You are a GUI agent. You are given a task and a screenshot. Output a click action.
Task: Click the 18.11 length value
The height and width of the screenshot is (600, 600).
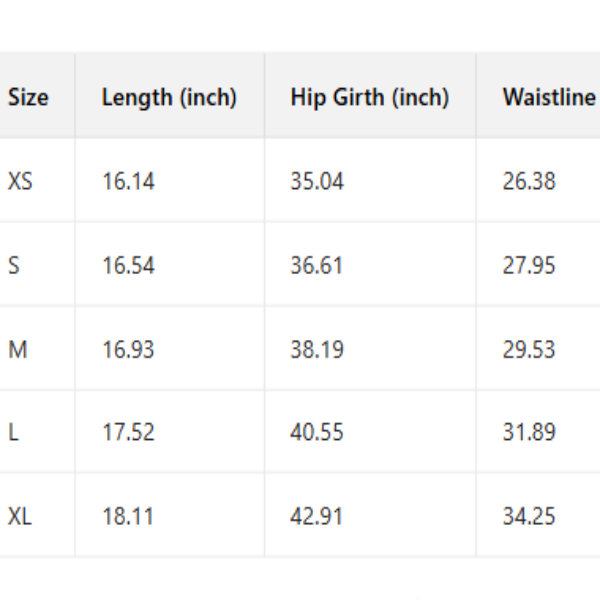tap(128, 517)
